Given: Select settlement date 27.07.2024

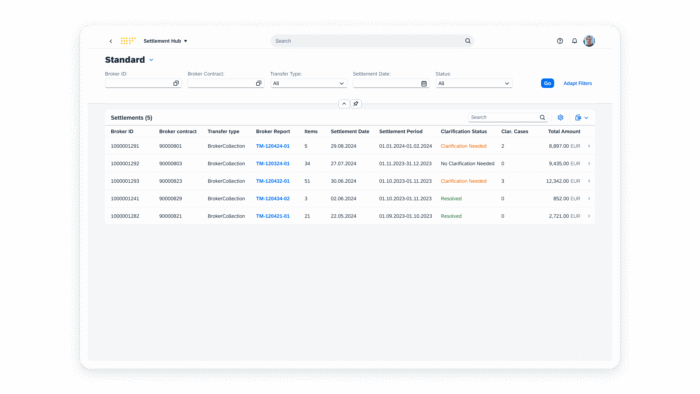Looking at the screenshot, I should 343,164.
